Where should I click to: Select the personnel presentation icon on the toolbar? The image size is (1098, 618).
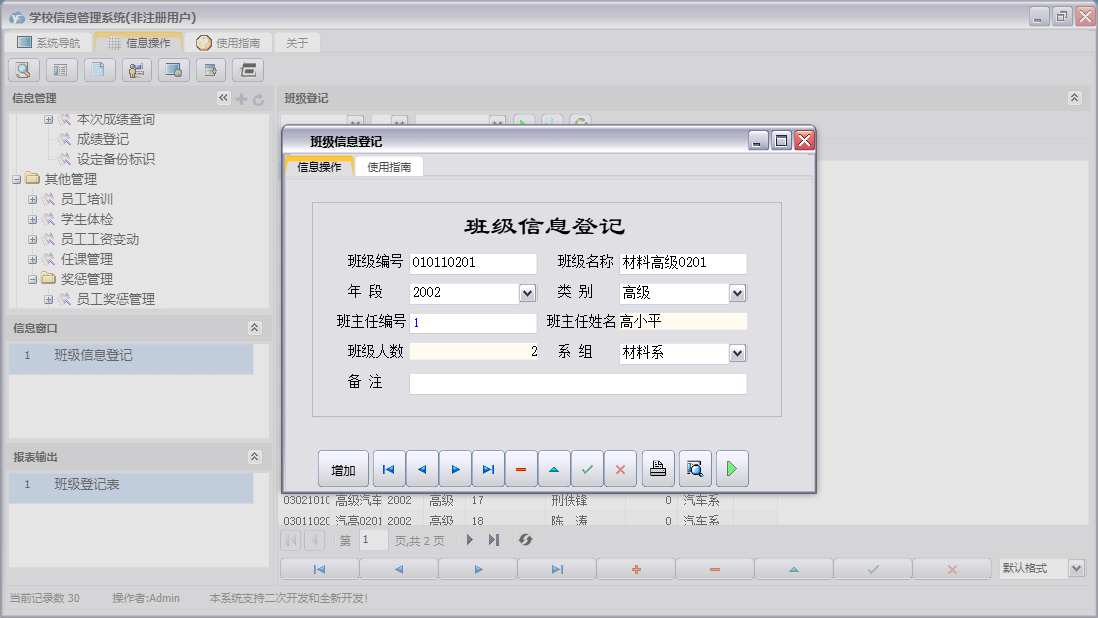click(136, 70)
